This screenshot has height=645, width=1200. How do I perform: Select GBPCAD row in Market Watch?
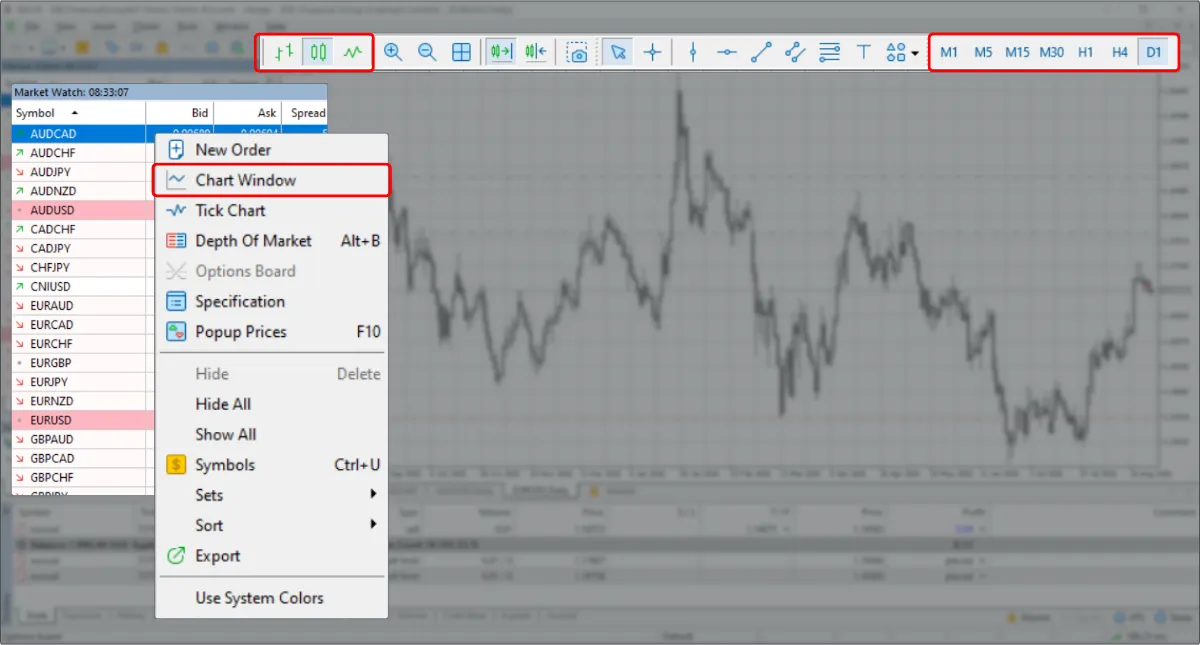pos(83,458)
